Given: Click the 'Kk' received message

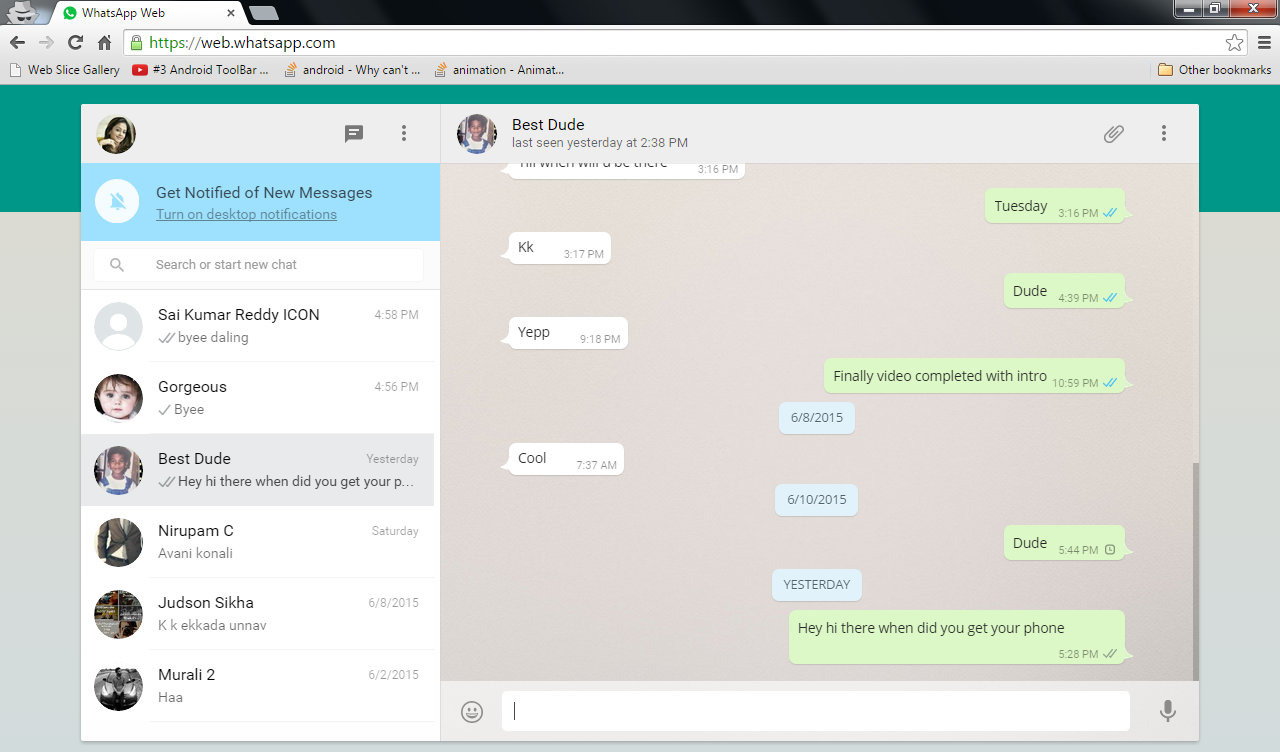Looking at the screenshot, I should click(x=560, y=248).
